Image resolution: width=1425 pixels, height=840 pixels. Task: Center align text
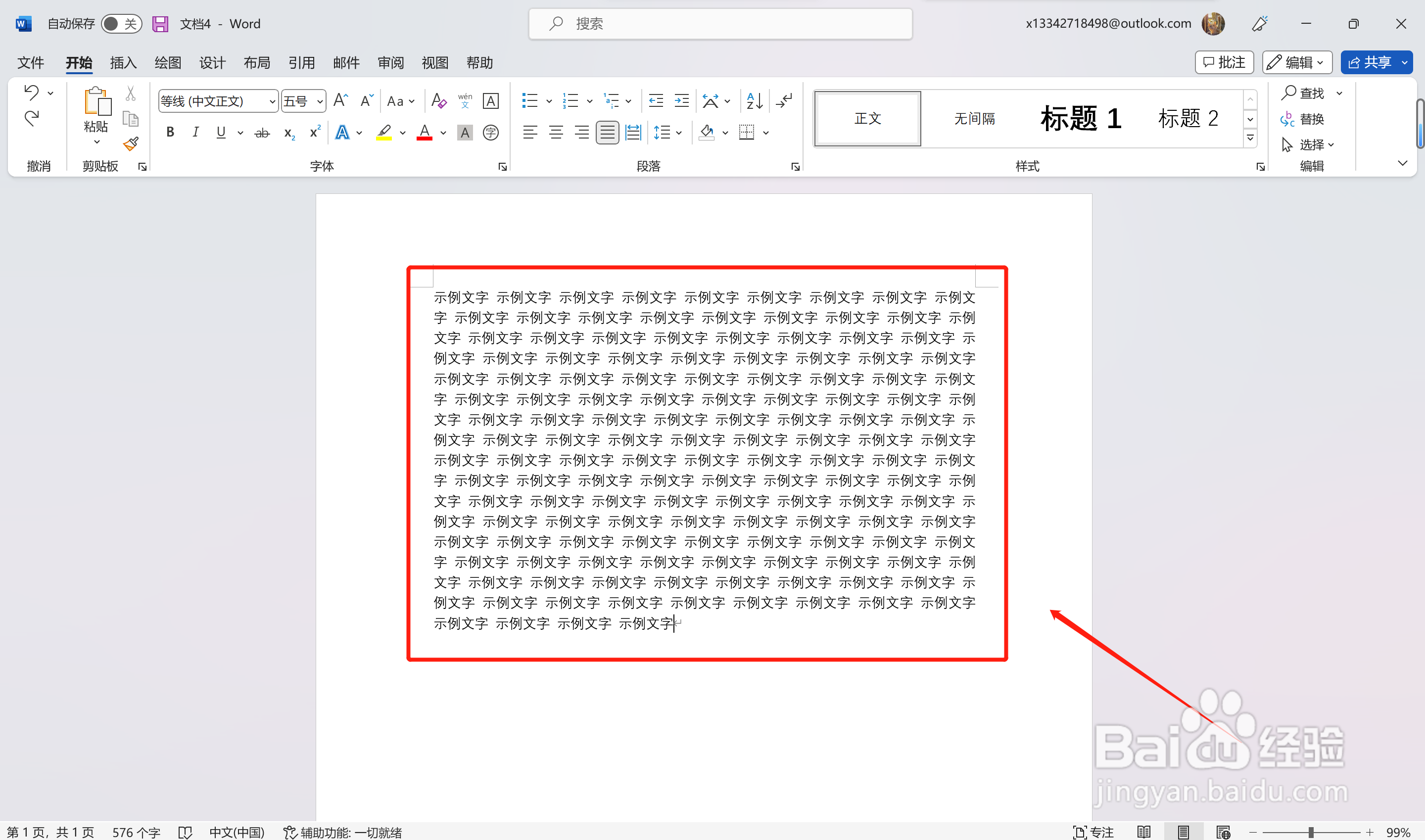pos(556,133)
